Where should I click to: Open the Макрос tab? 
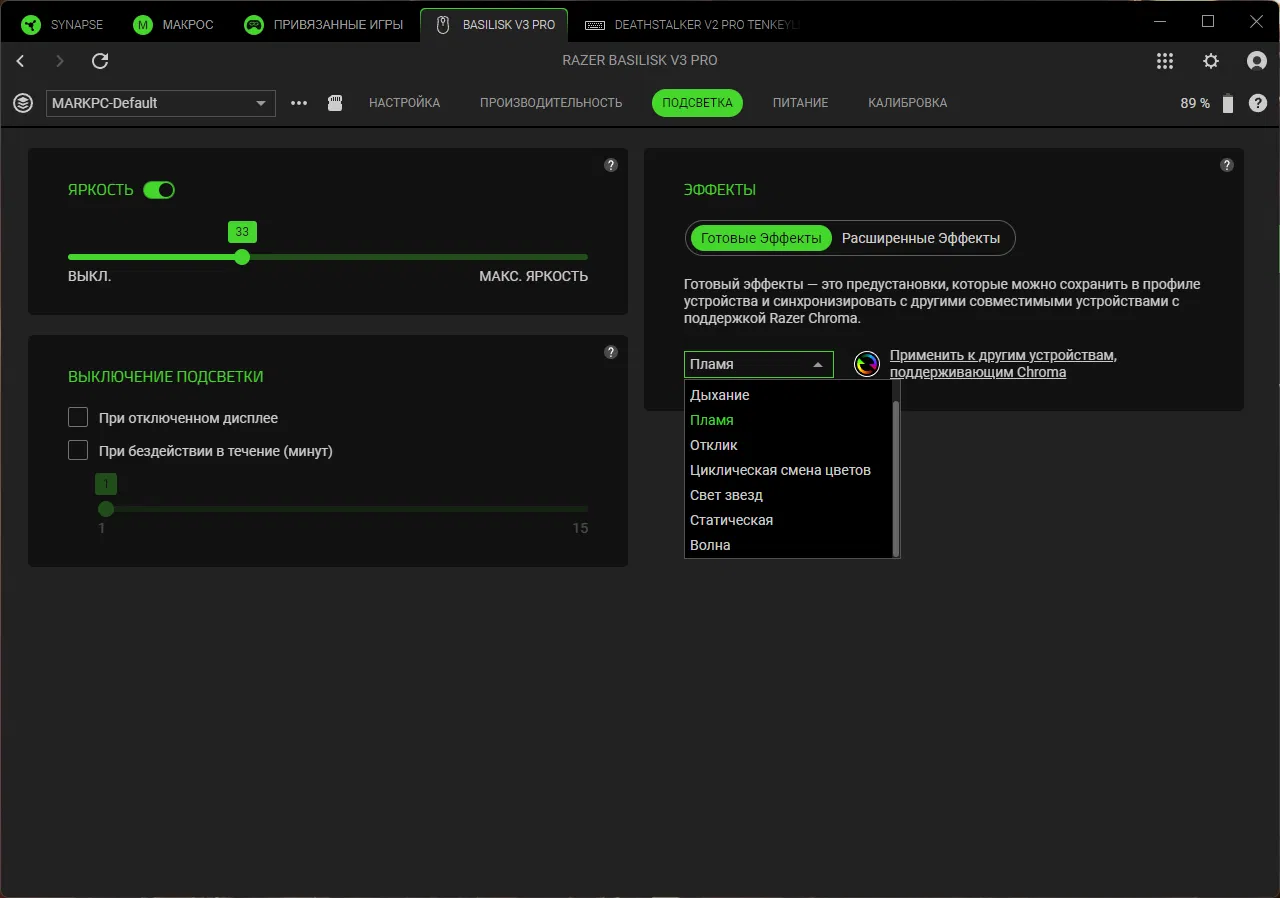click(174, 24)
